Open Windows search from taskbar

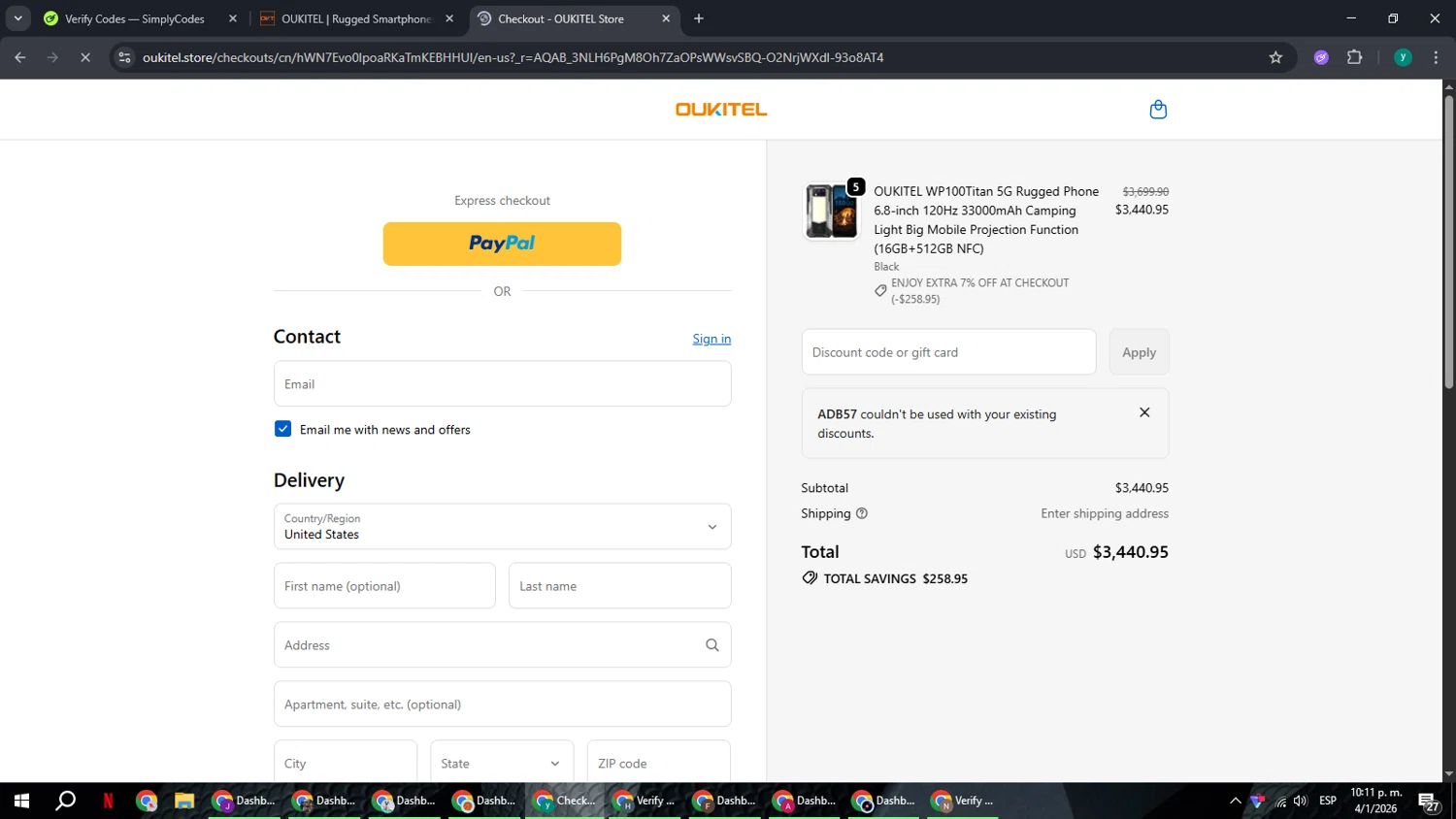(65, 801)
